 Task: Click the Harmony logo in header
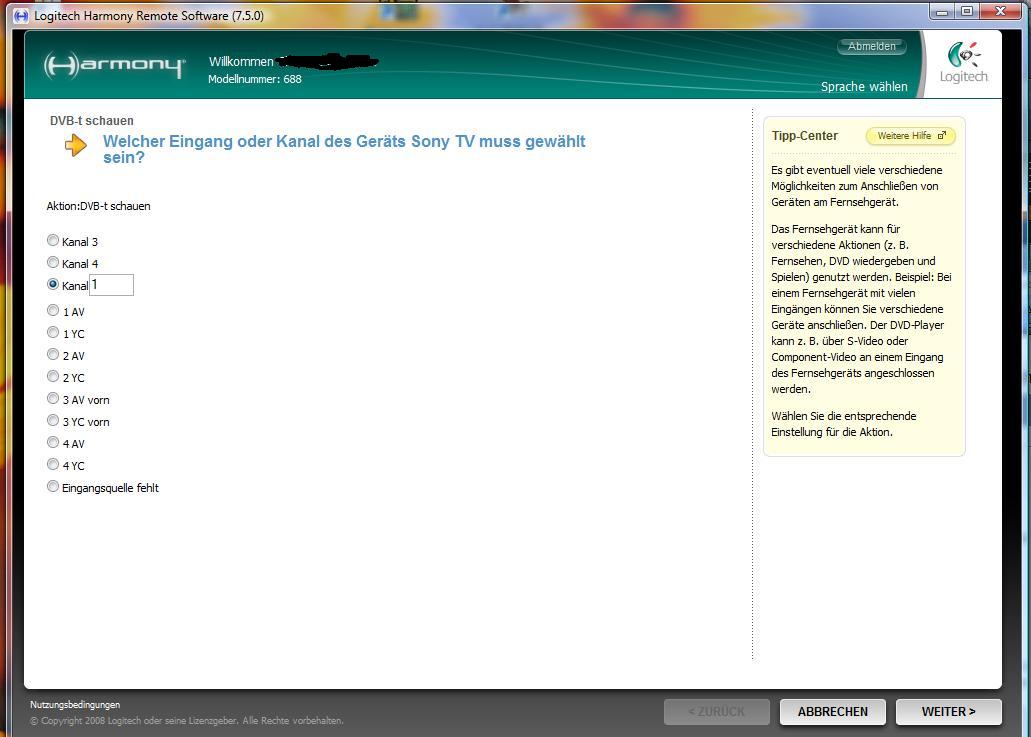point(114,66)
